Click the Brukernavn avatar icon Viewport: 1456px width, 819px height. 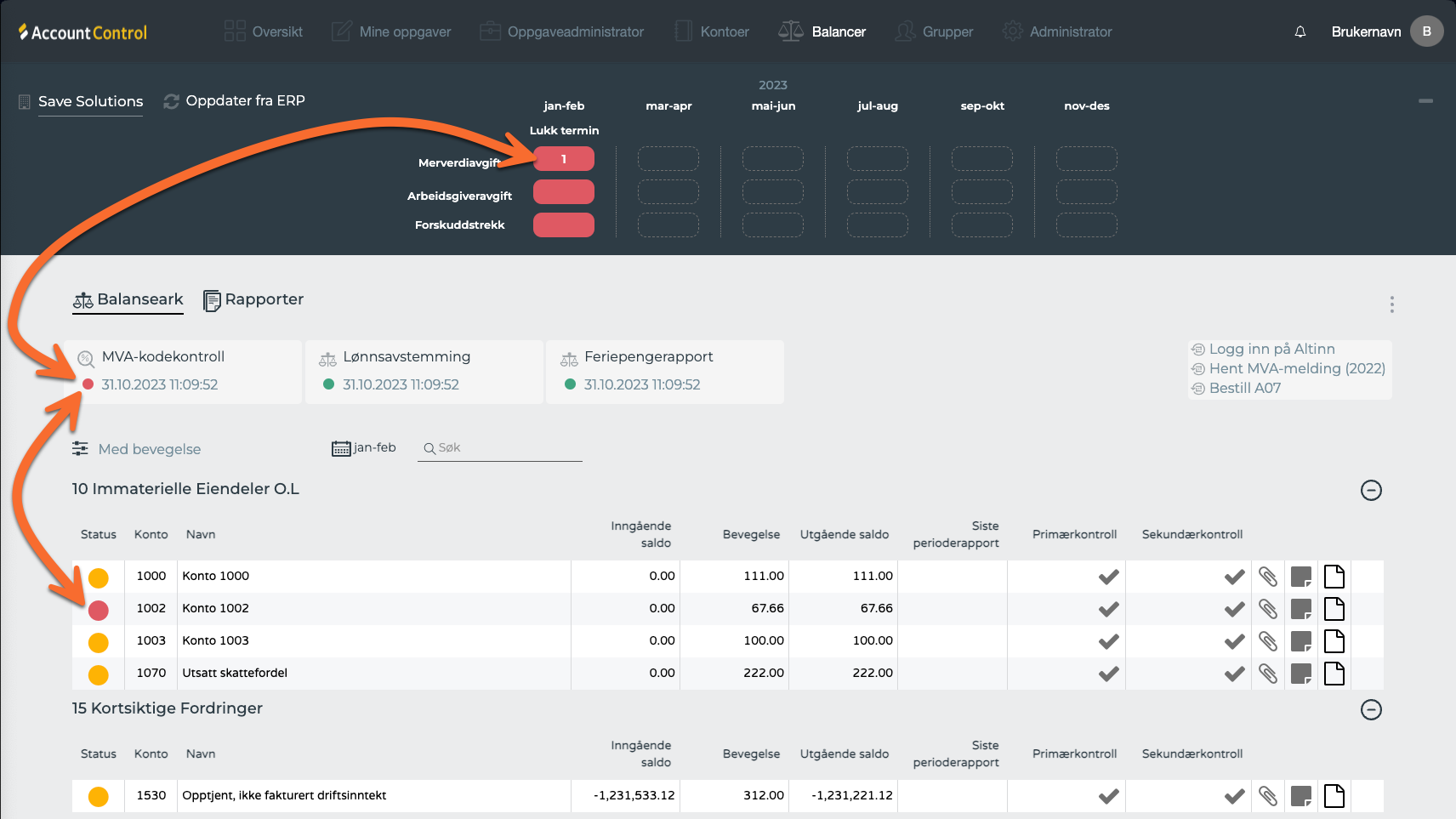1426,31
